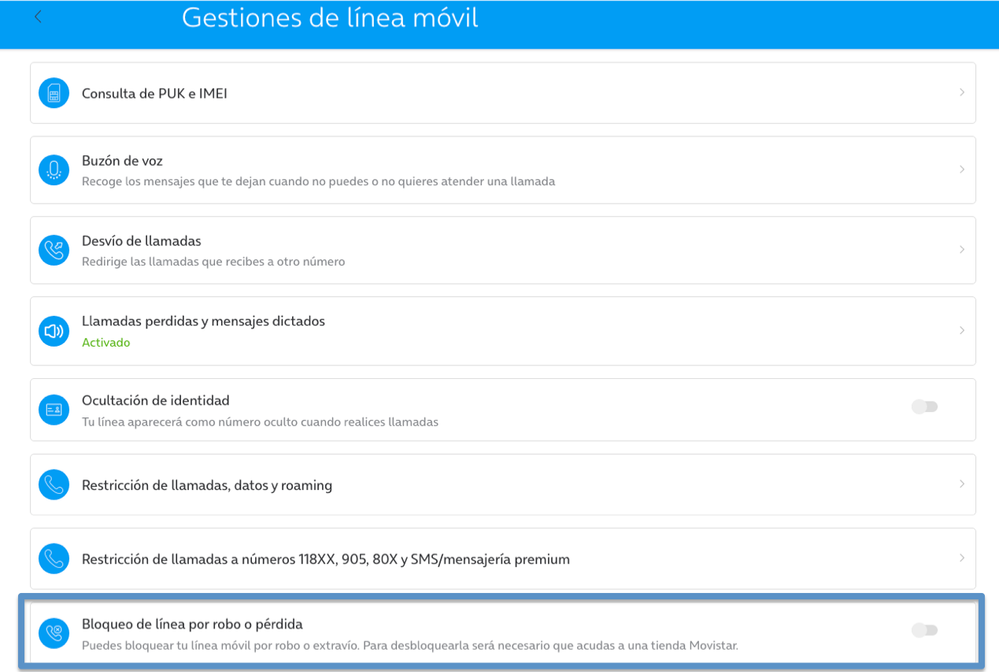Click the Bloqueo de línea phone icon
The width and height of the screenshot is (999, 672).
[53, 632]
